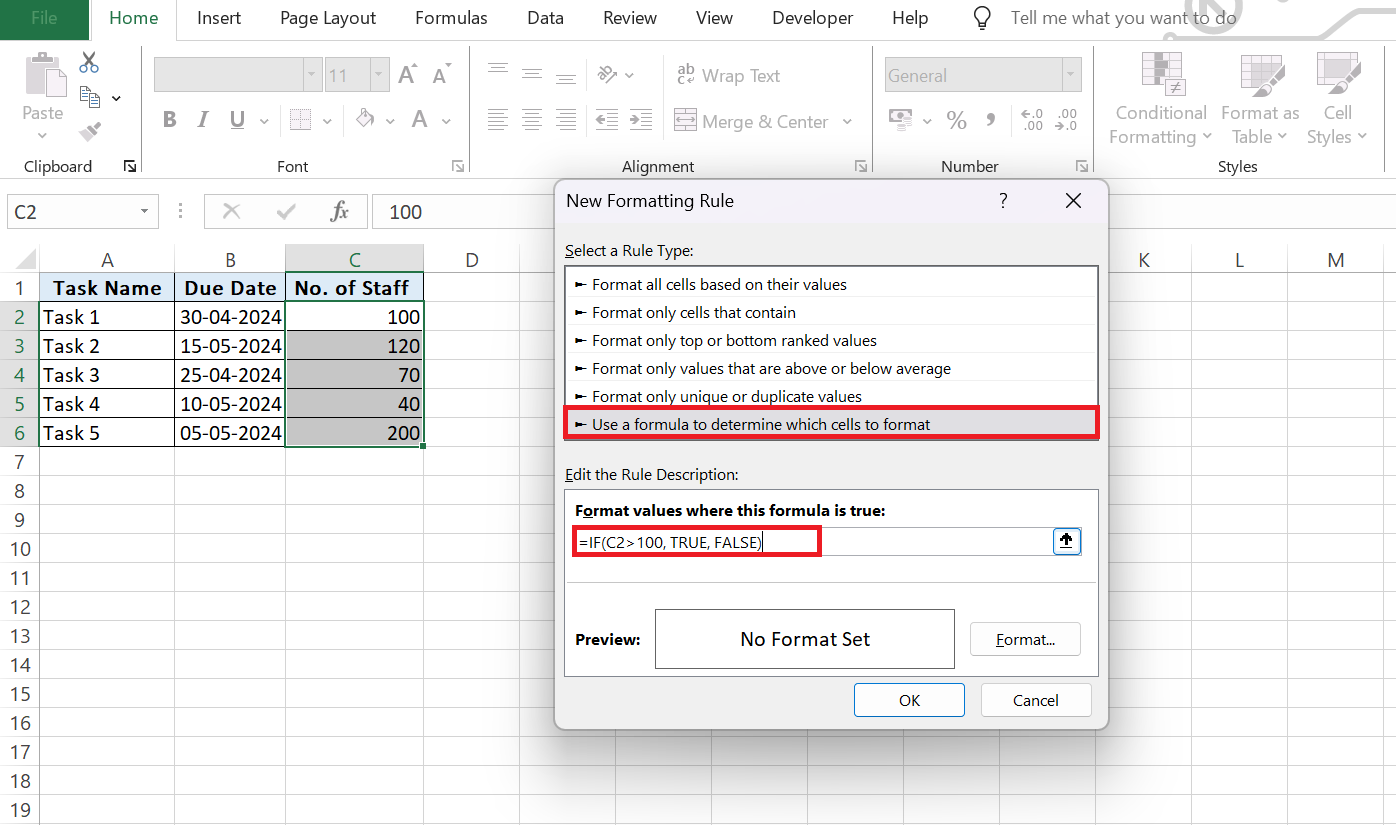Click the Center alignment icon
The width and height of the screenshot is (1396, 825).
[x=532, y=120]
